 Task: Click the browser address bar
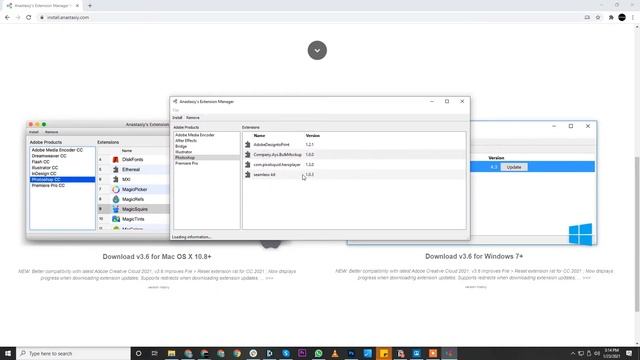coord(310,18)
